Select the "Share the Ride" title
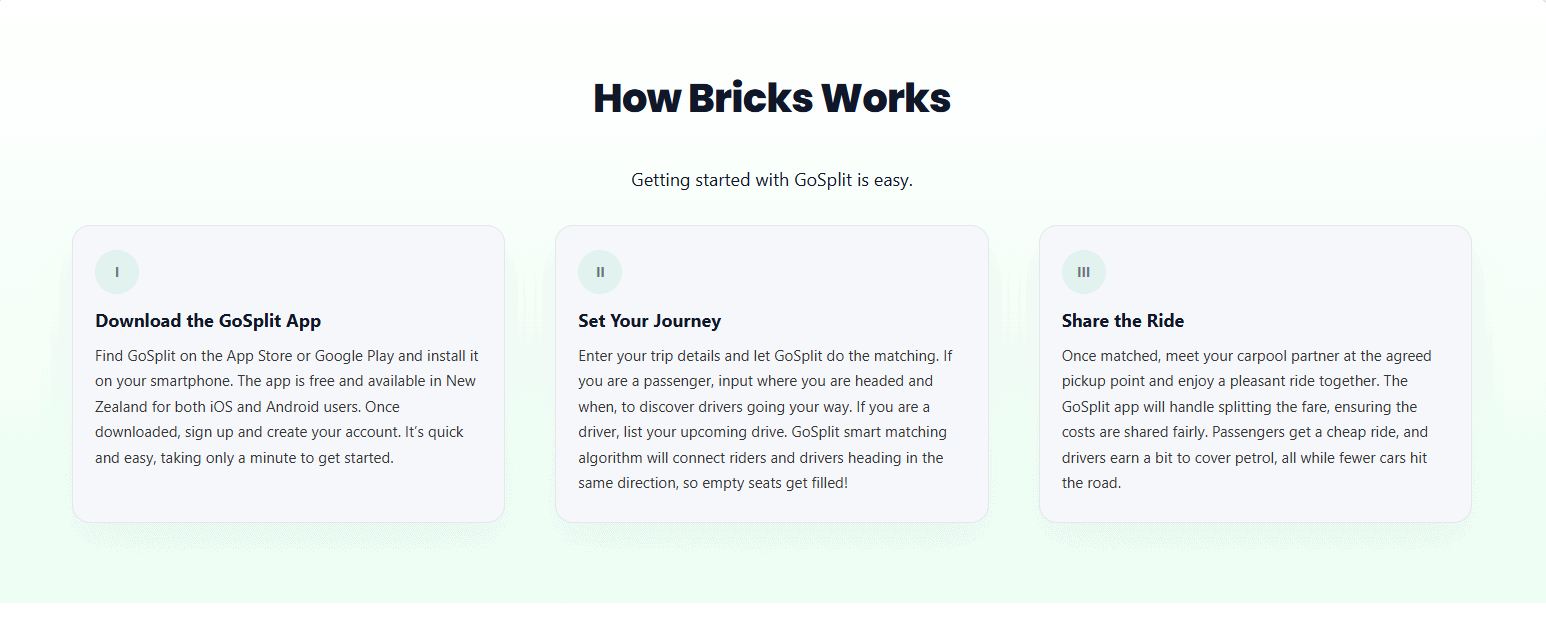1546x635 pixels. pos(1122,321)
